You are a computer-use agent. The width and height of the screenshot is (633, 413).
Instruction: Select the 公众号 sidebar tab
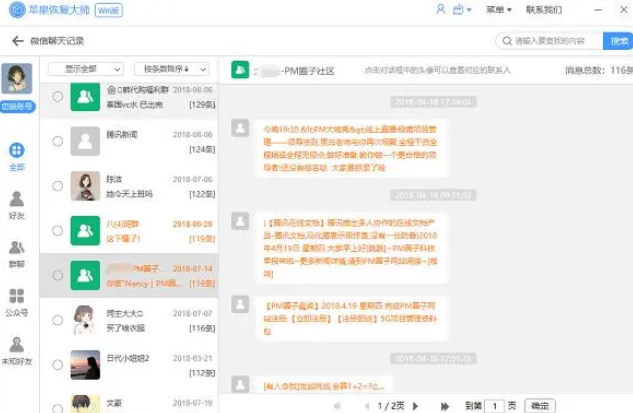17,302
